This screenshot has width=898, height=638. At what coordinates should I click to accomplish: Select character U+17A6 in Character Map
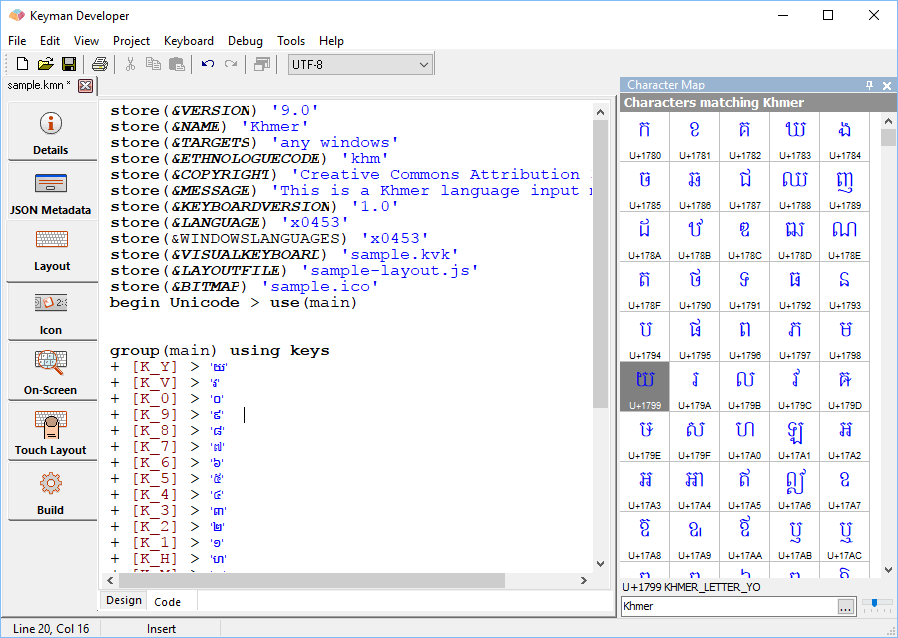(x=795, y=487)
